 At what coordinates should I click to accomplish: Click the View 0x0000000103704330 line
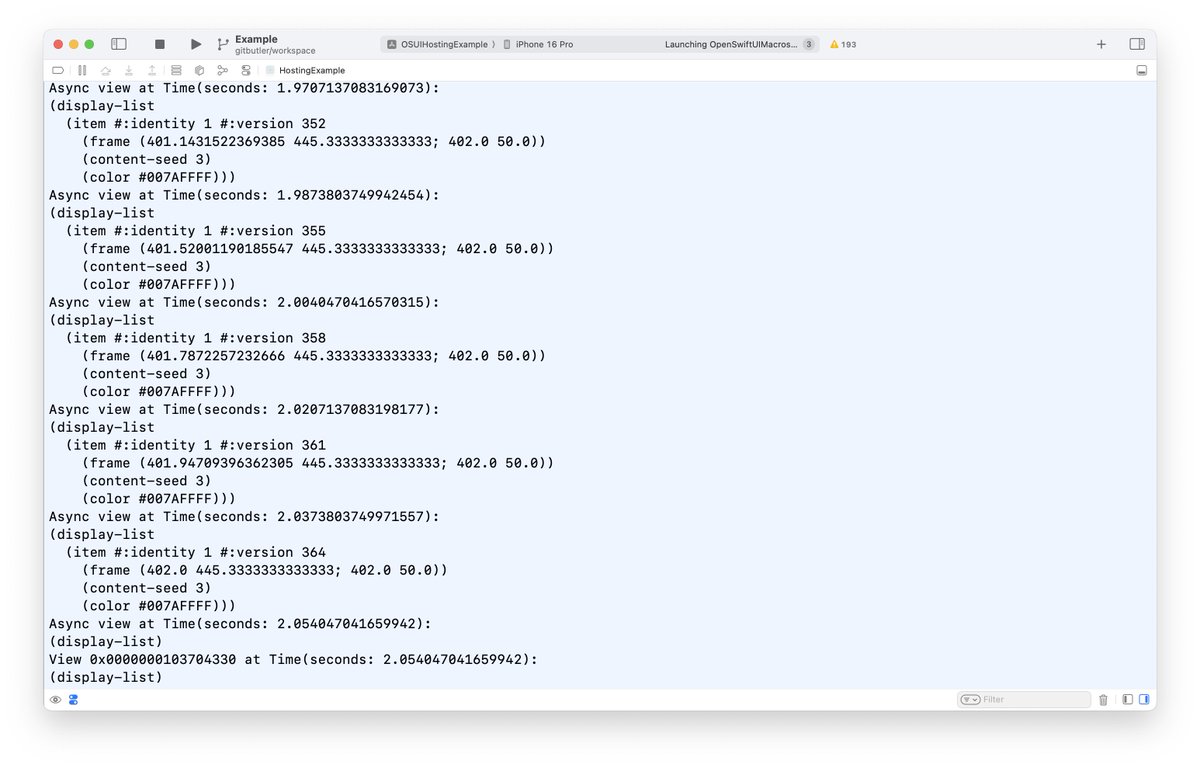tap(293, 659)
